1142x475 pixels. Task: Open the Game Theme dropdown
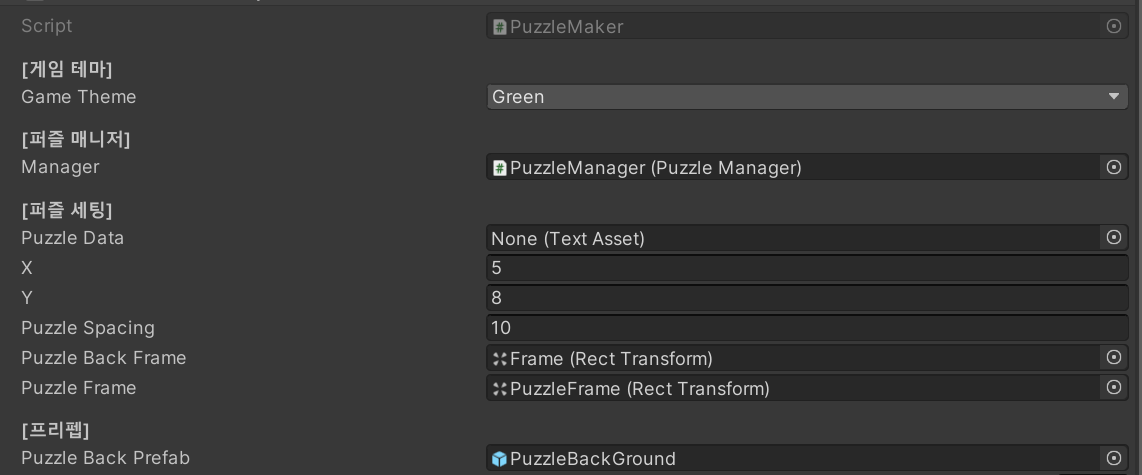(807, 97)
